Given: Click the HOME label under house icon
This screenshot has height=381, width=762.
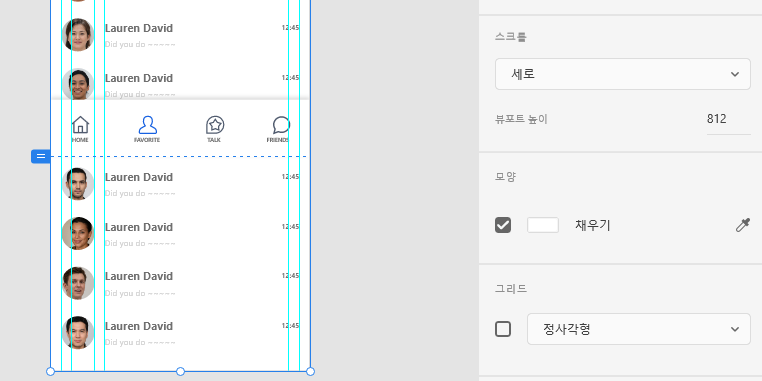Looking at the screenshot, I should [x=80, y=140].
